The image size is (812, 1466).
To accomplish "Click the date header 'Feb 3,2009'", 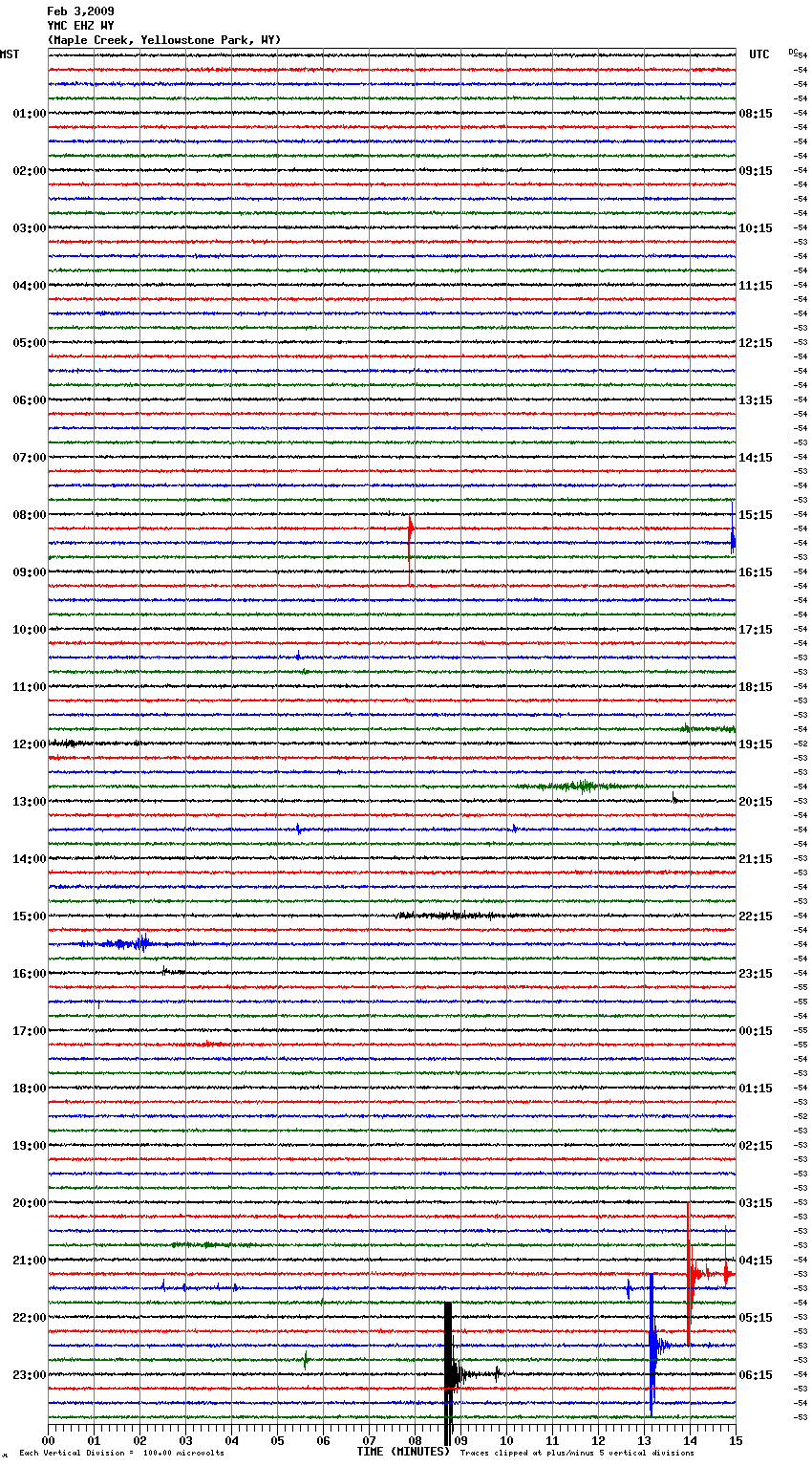I will [x=80, y=11].
